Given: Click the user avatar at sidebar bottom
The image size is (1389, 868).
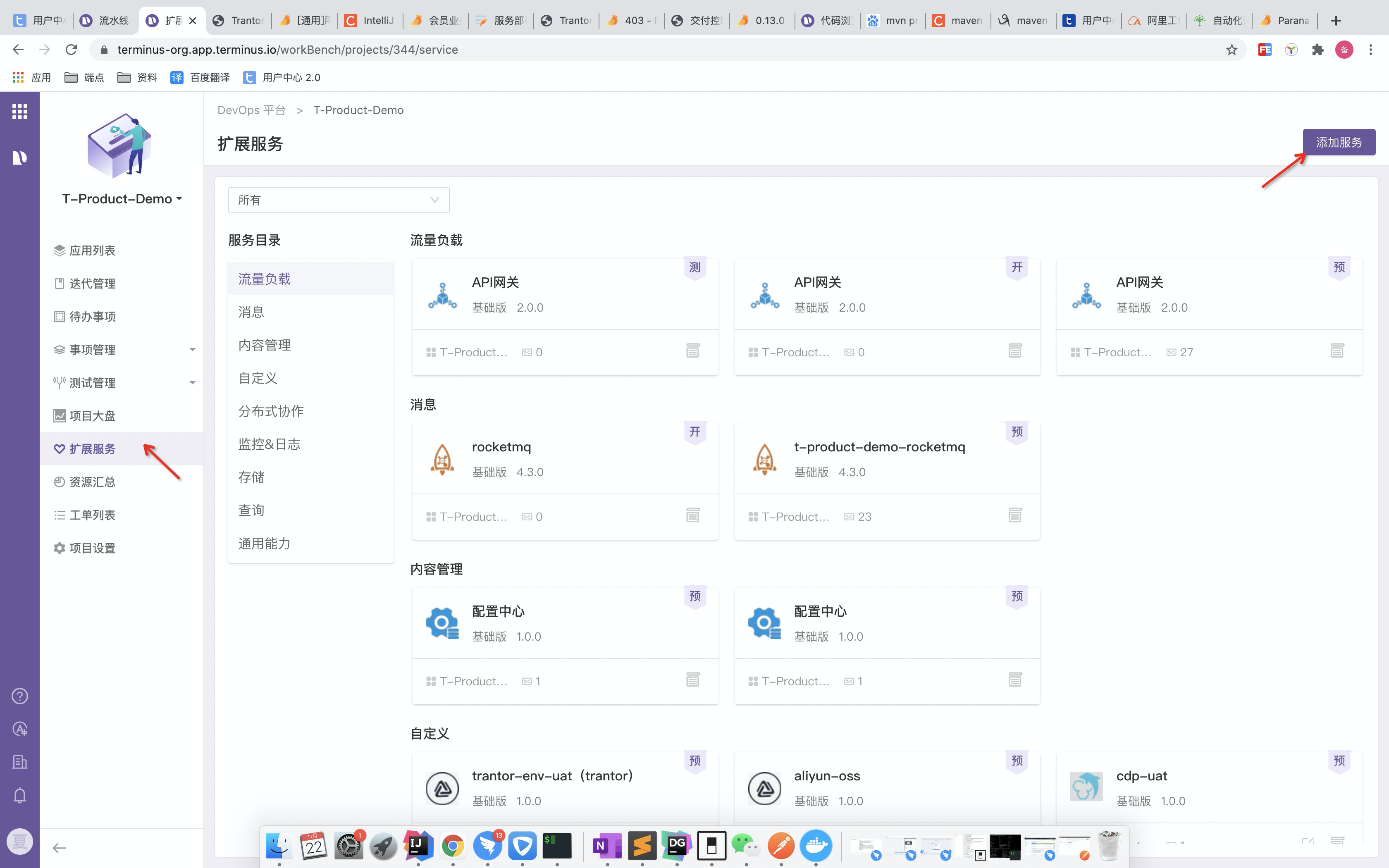Looking at the screenshot, I should pyautogui.click(x=19, y=842).
